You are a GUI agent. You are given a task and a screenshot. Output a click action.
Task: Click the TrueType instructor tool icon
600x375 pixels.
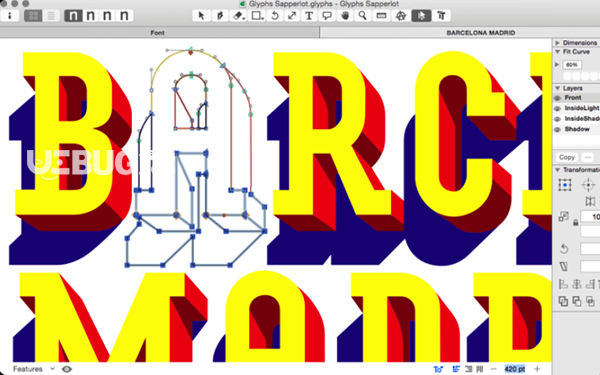coord(401,16)
